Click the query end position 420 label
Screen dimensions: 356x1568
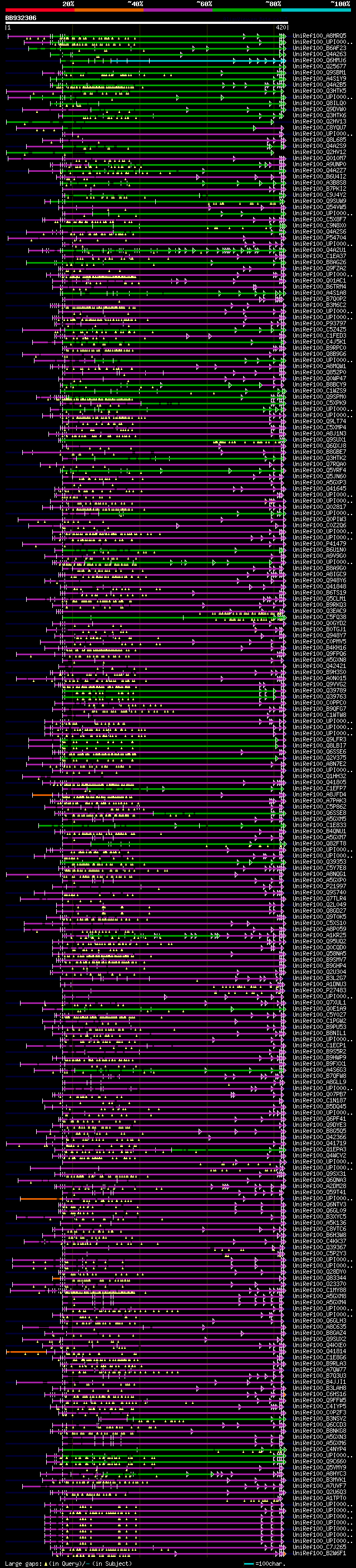pos(280,27)
